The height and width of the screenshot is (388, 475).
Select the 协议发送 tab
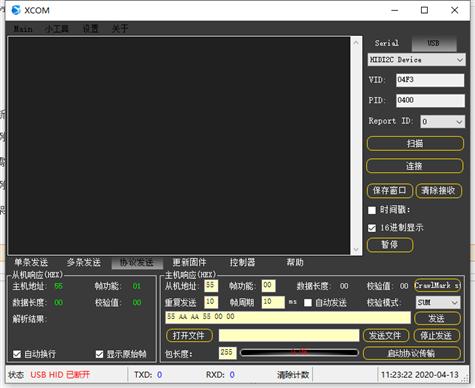click(x=137, y=263)
